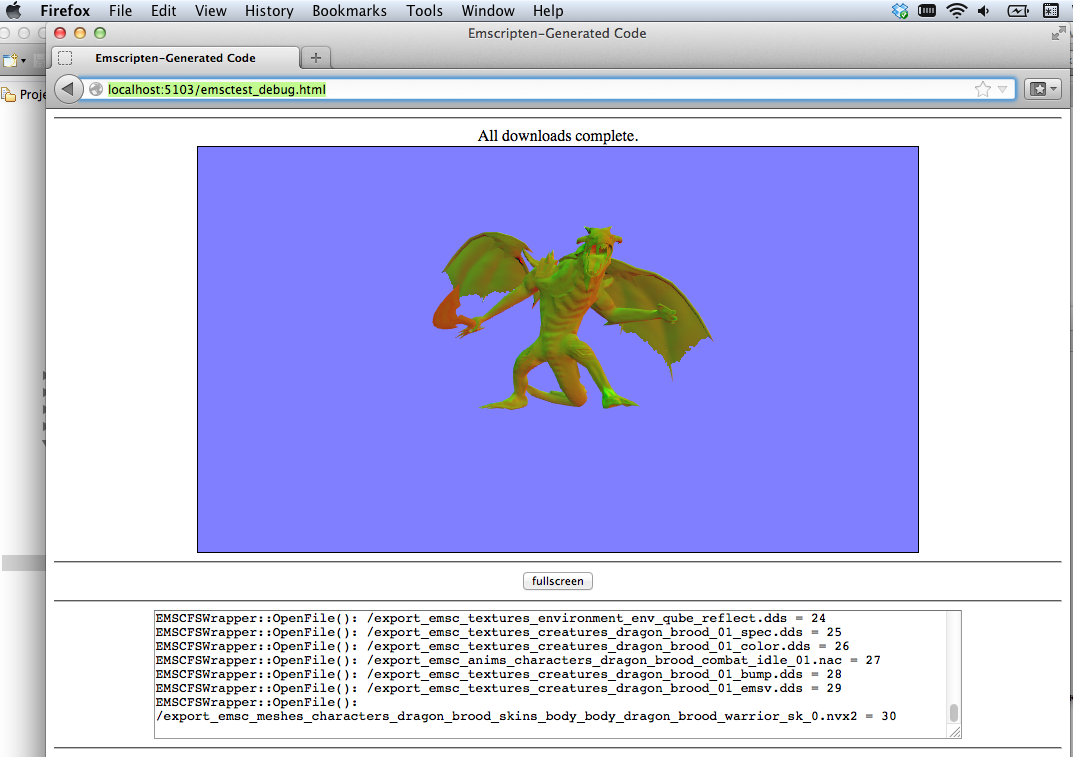The image size is (1073, 757).
Task: Click the 'All downloads complete.' status text
Action: tap(558, 136)
